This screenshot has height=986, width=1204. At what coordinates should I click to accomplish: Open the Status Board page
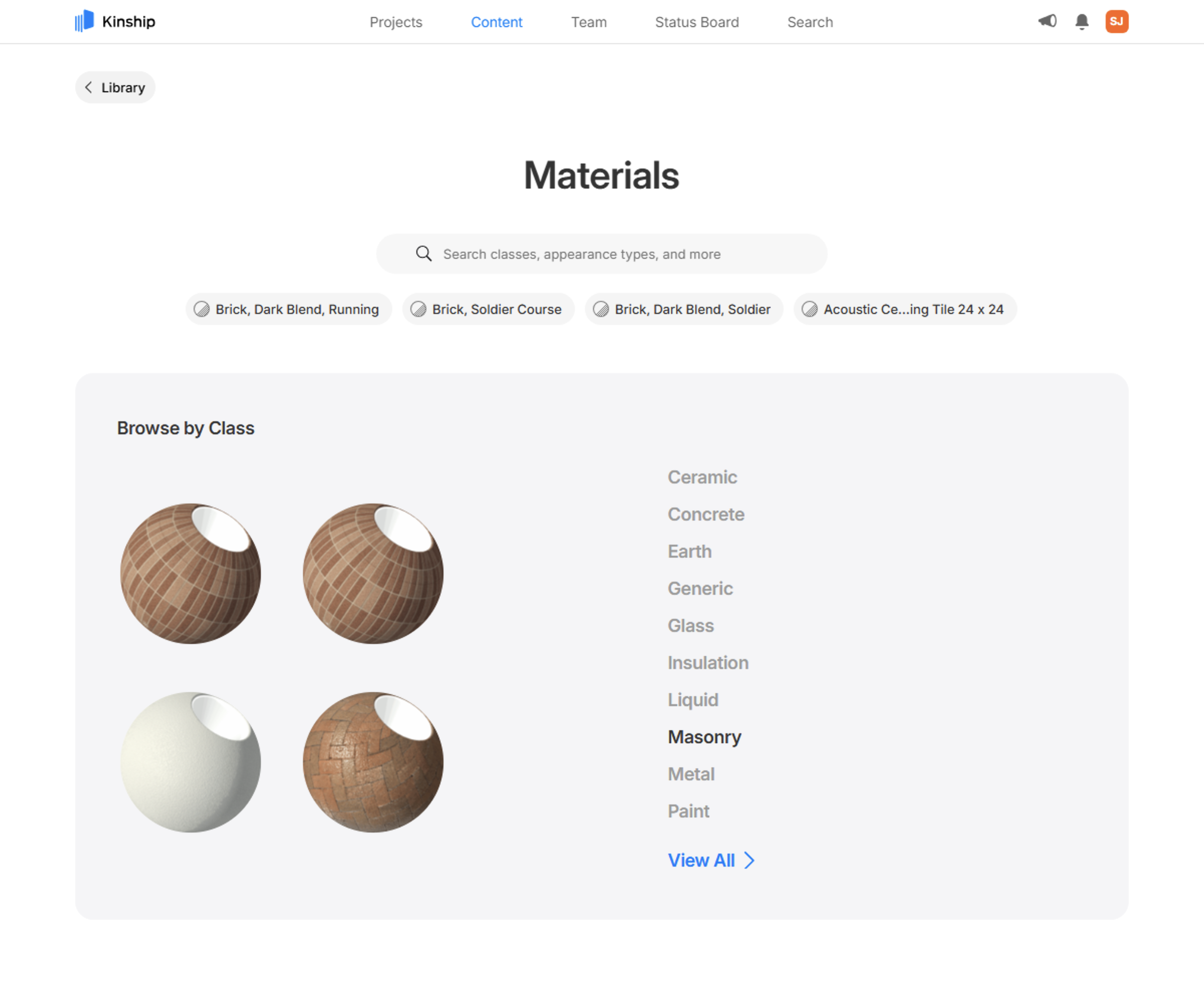pyautogui.click(x=697, y=22)
